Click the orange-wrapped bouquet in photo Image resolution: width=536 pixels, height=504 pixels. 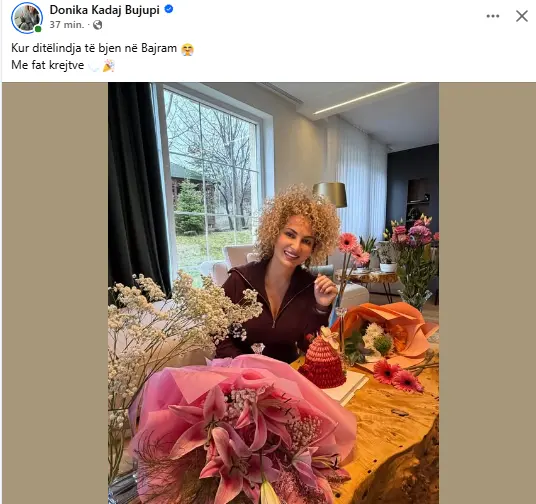pos(386,332)
